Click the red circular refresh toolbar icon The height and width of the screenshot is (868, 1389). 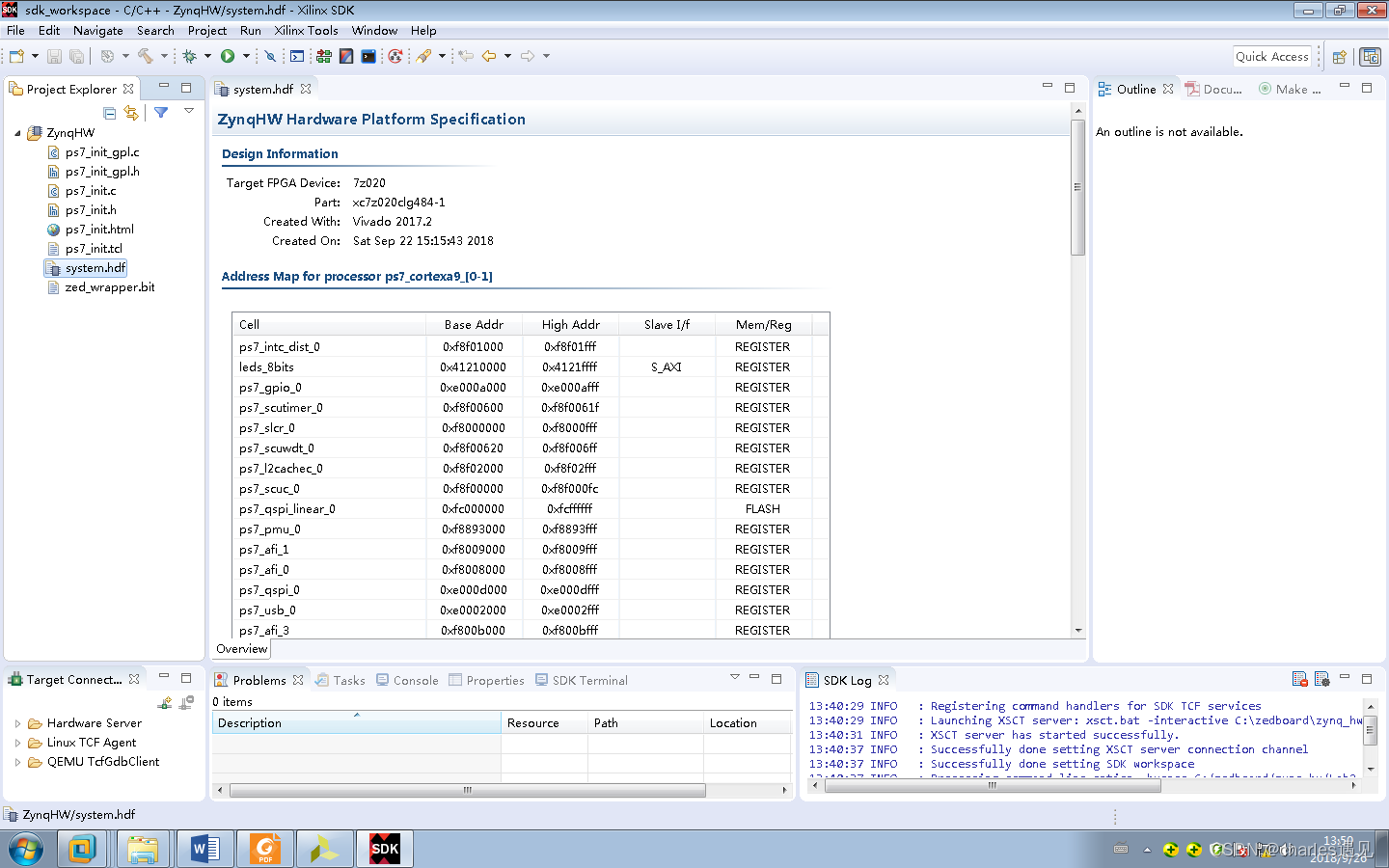click(395, 56)
